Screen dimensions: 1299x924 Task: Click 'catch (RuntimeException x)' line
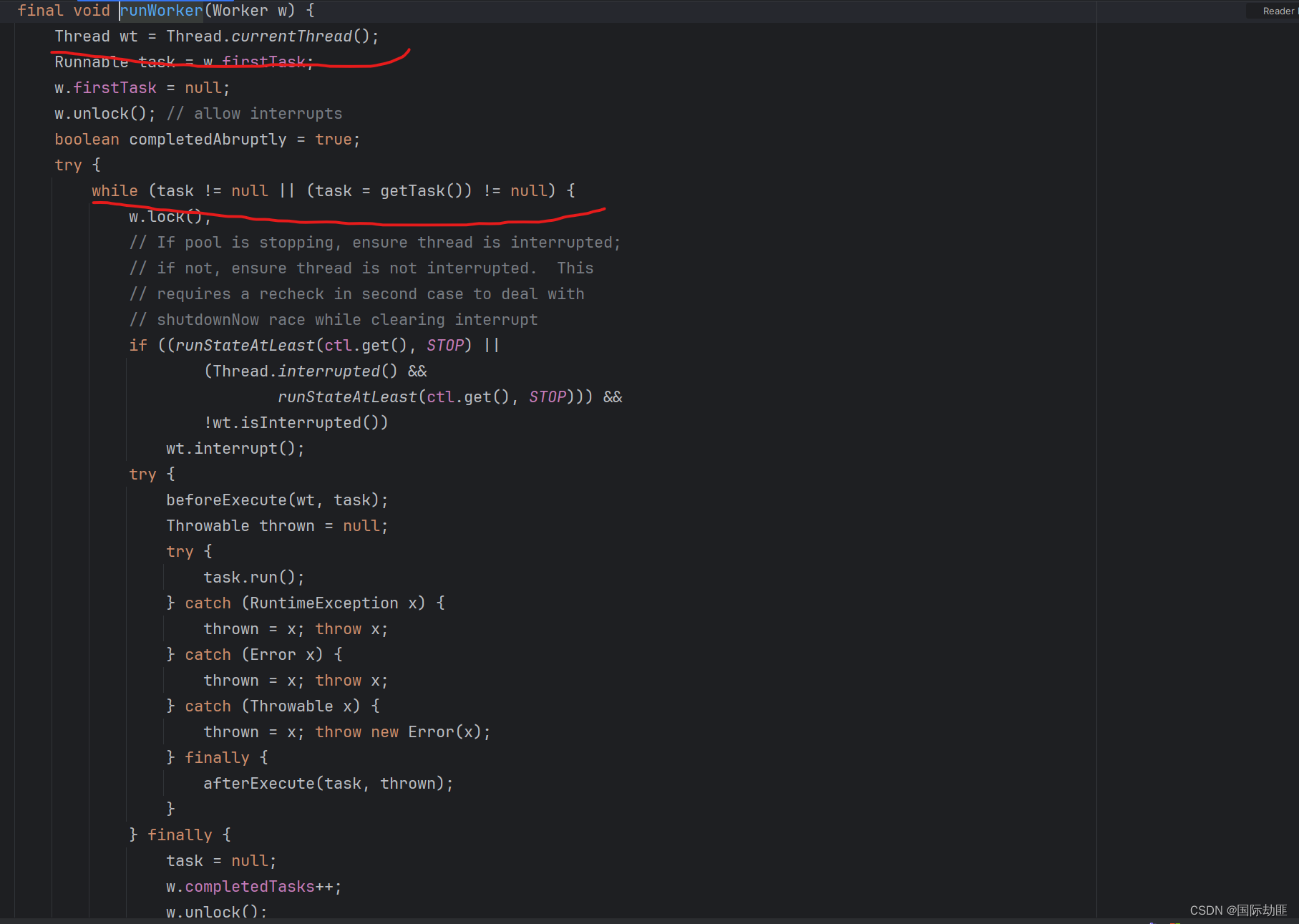point(306,603)
